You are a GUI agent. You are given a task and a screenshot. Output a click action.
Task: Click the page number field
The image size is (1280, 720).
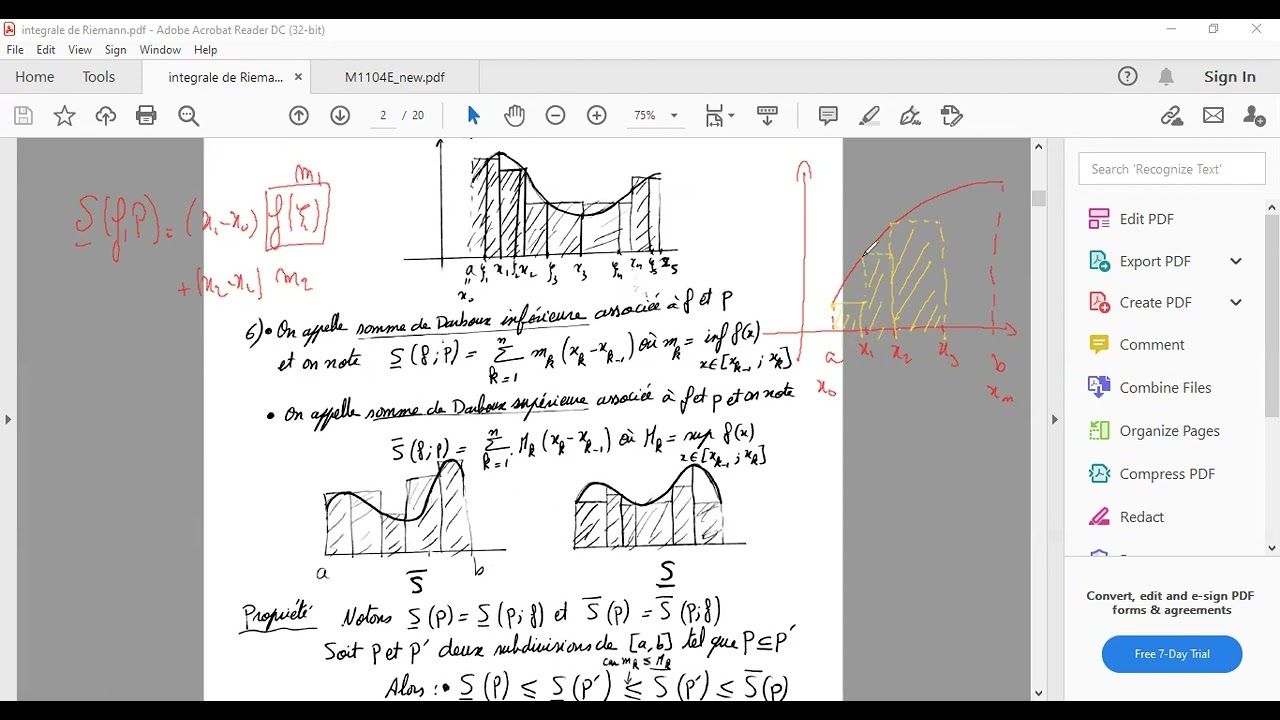pos(383,116)
